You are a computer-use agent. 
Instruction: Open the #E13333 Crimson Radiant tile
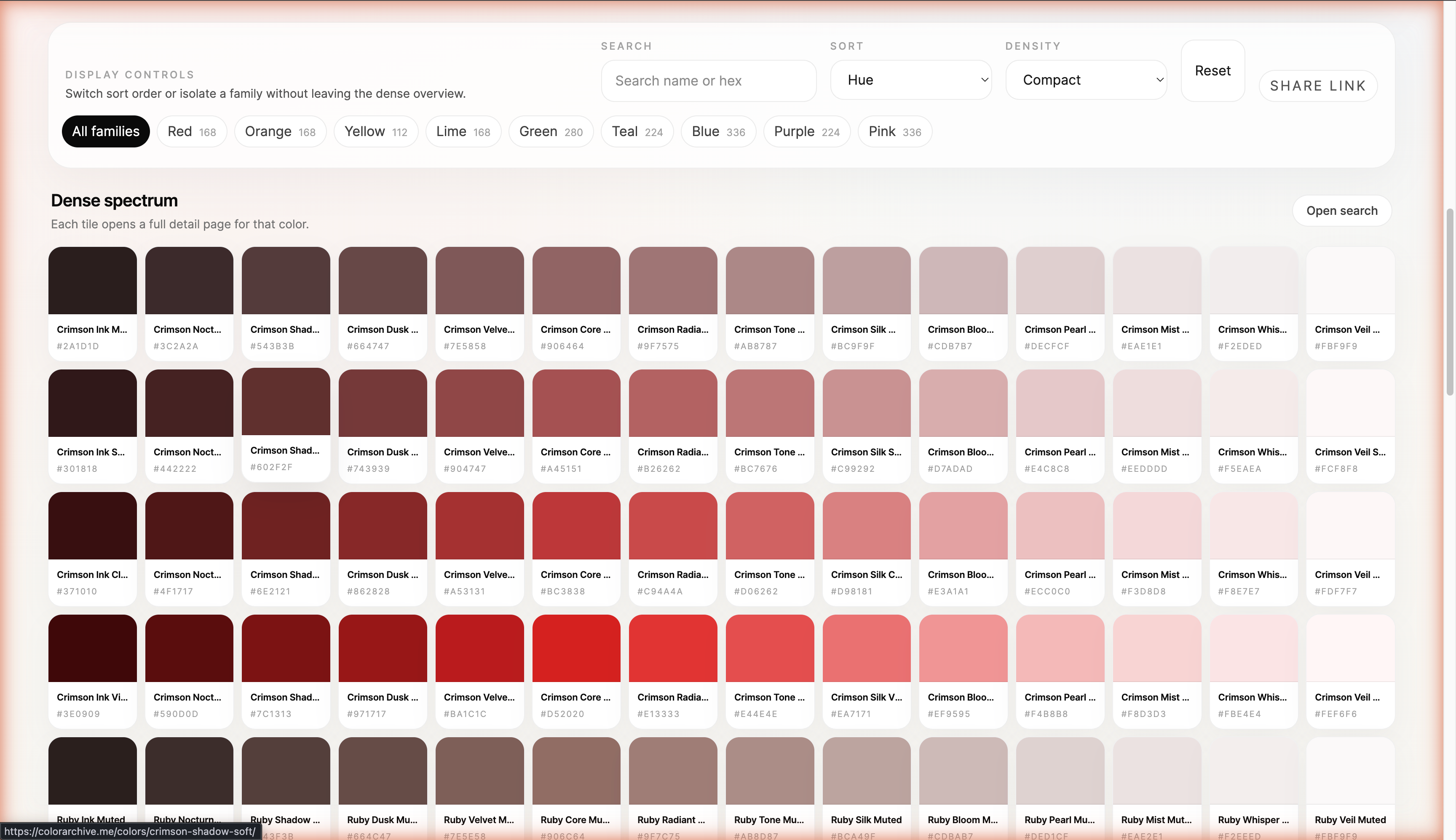(x=673, y=671)
